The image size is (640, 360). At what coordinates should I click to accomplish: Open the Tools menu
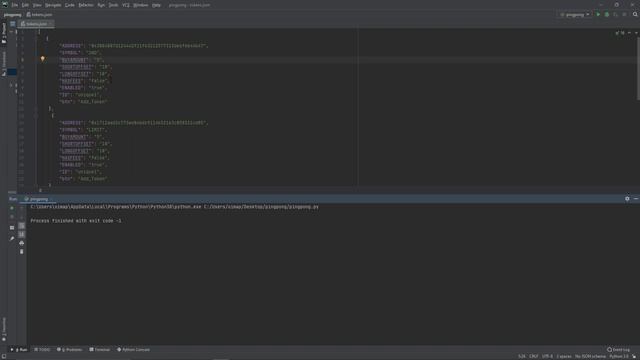[113, 5]
